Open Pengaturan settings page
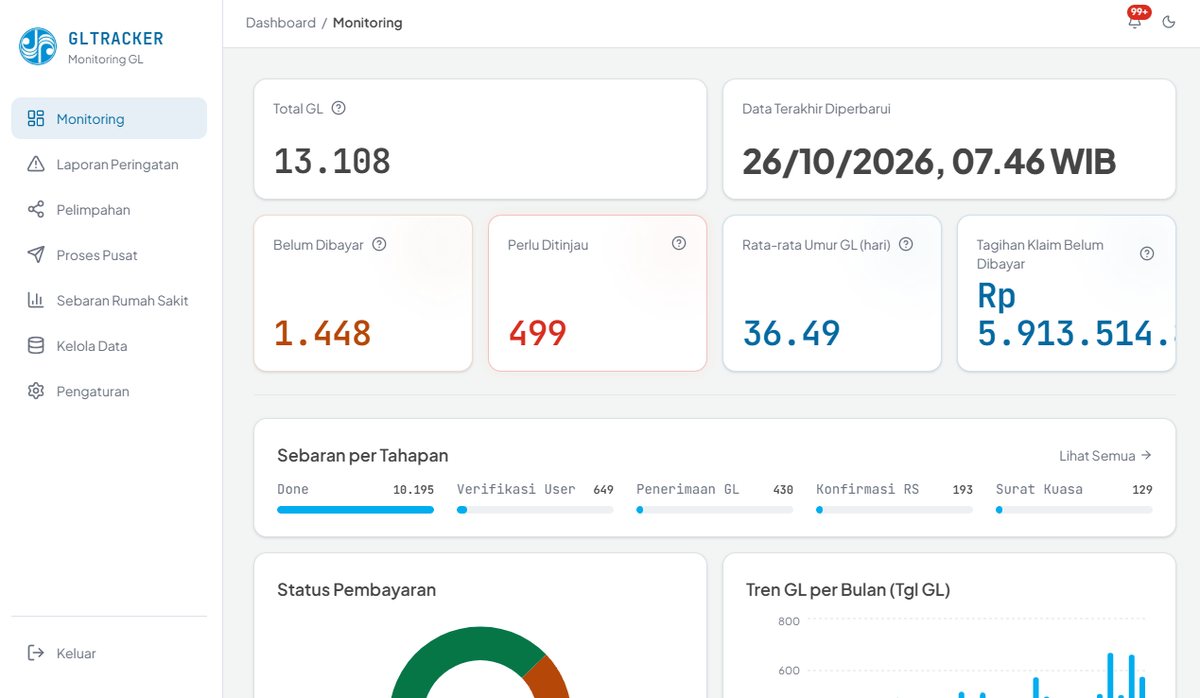Screen dimensions: 1200x698 click(109, 391)
